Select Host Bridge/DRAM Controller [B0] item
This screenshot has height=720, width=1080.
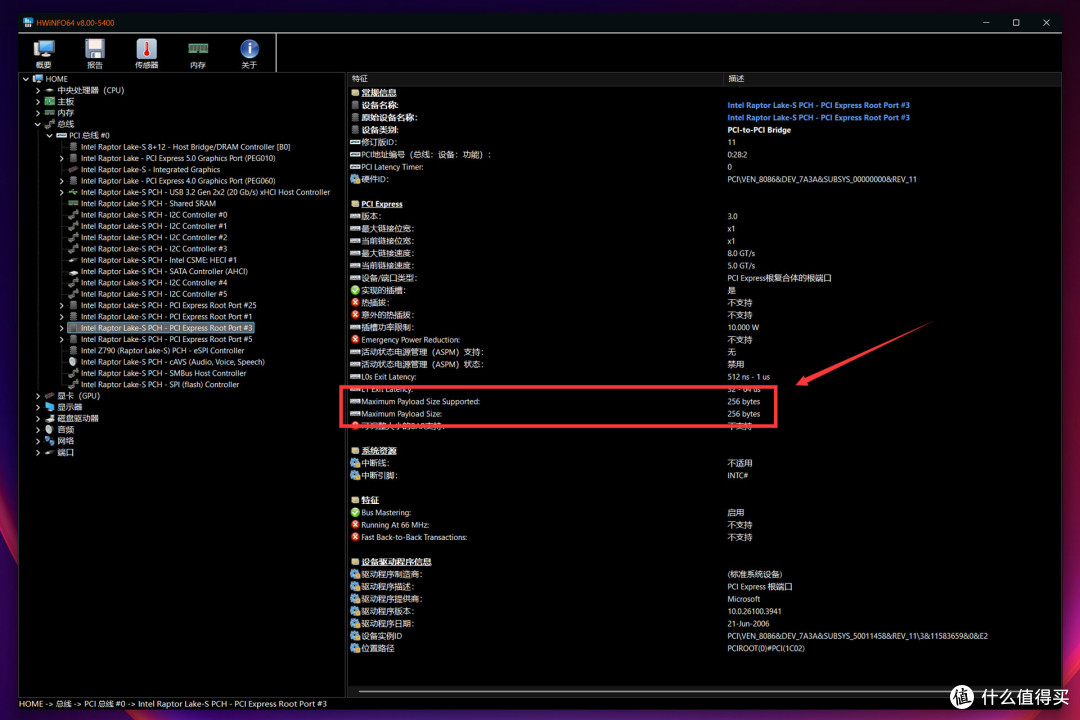(185, 147)
